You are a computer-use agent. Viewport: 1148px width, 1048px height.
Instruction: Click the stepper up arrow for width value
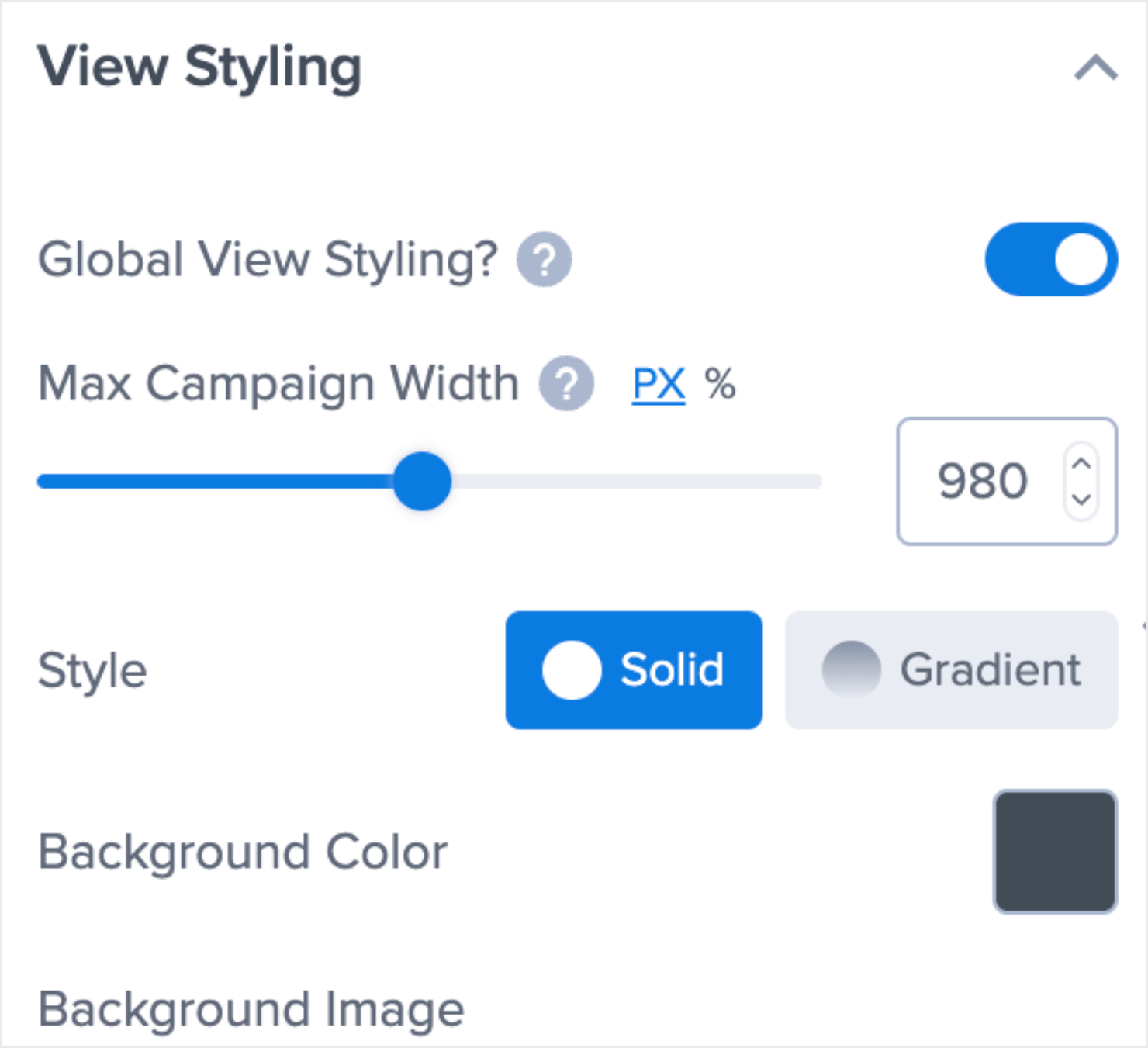1081,462
